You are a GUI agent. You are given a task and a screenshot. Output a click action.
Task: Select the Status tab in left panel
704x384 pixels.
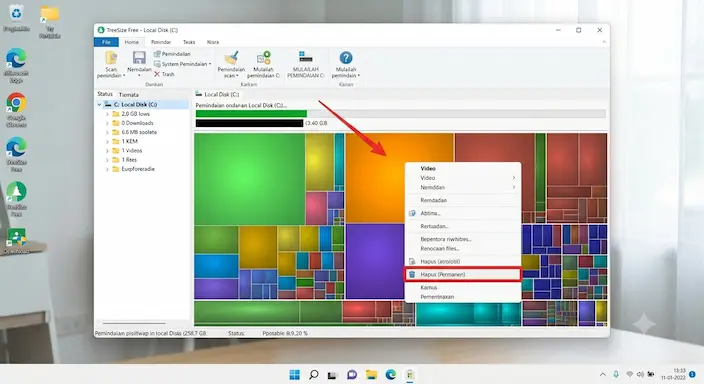point(105,94)
